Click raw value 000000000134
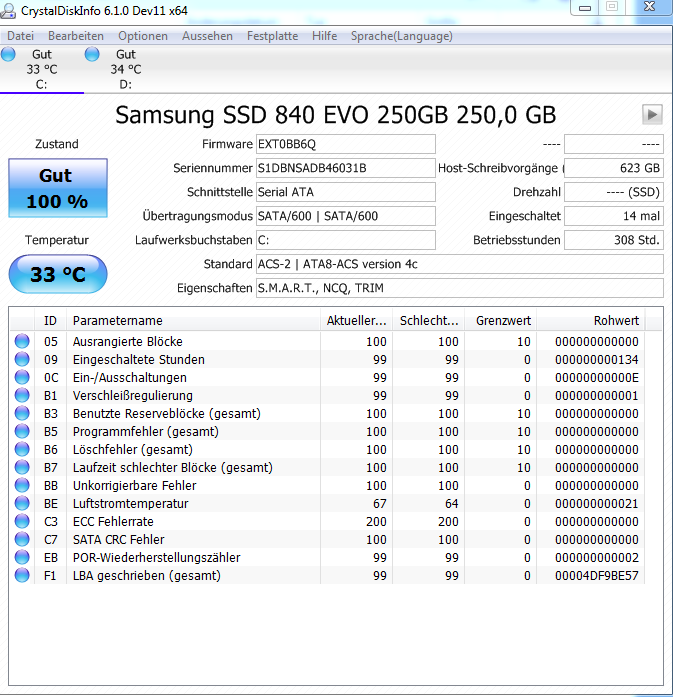The width and height of the screenshot is (673, 697). pos(597,359)
